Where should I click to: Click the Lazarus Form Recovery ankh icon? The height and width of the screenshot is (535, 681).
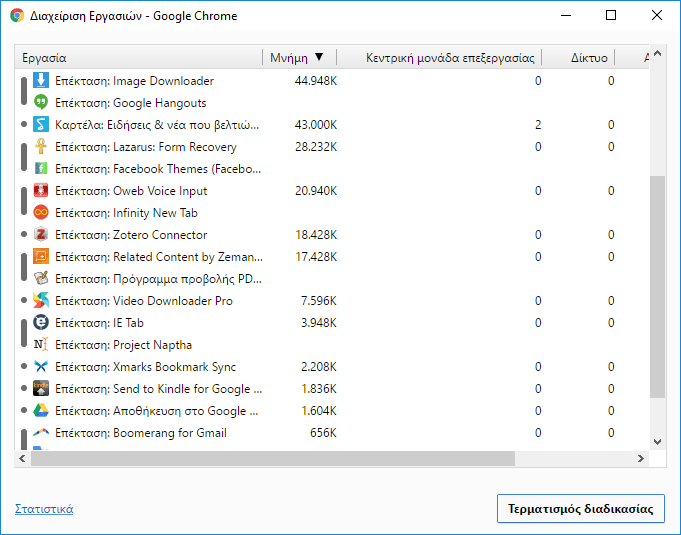[41, 147]
